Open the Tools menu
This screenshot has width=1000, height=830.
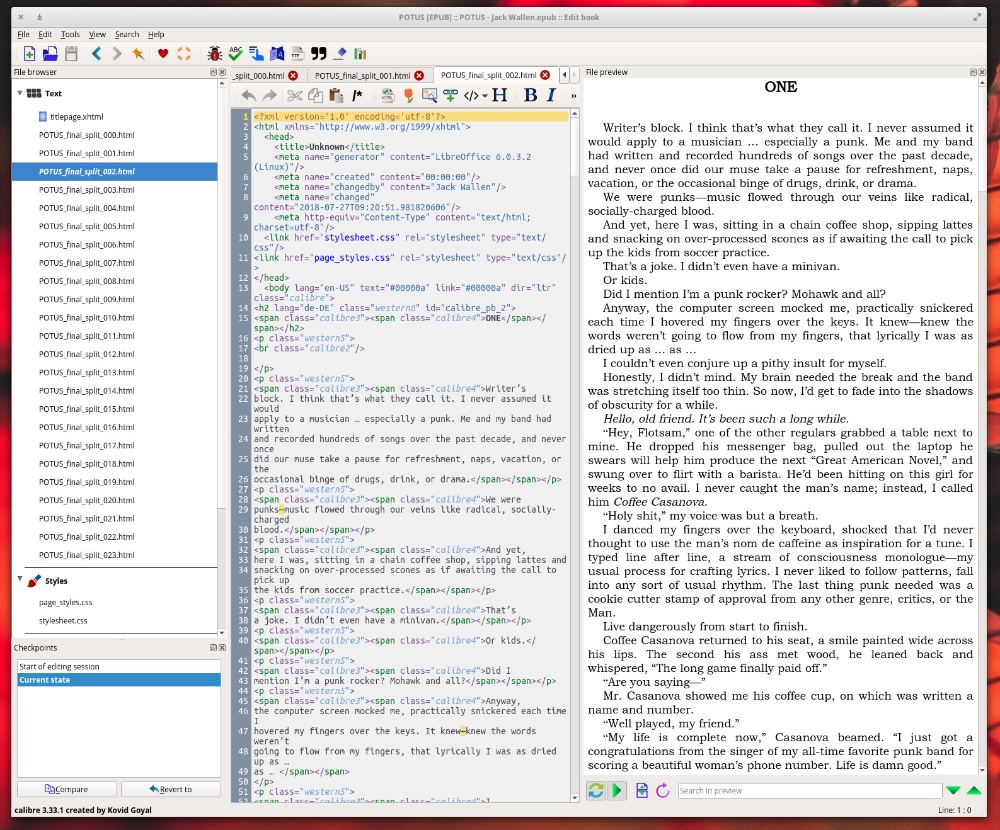click(x=70, y=34)
